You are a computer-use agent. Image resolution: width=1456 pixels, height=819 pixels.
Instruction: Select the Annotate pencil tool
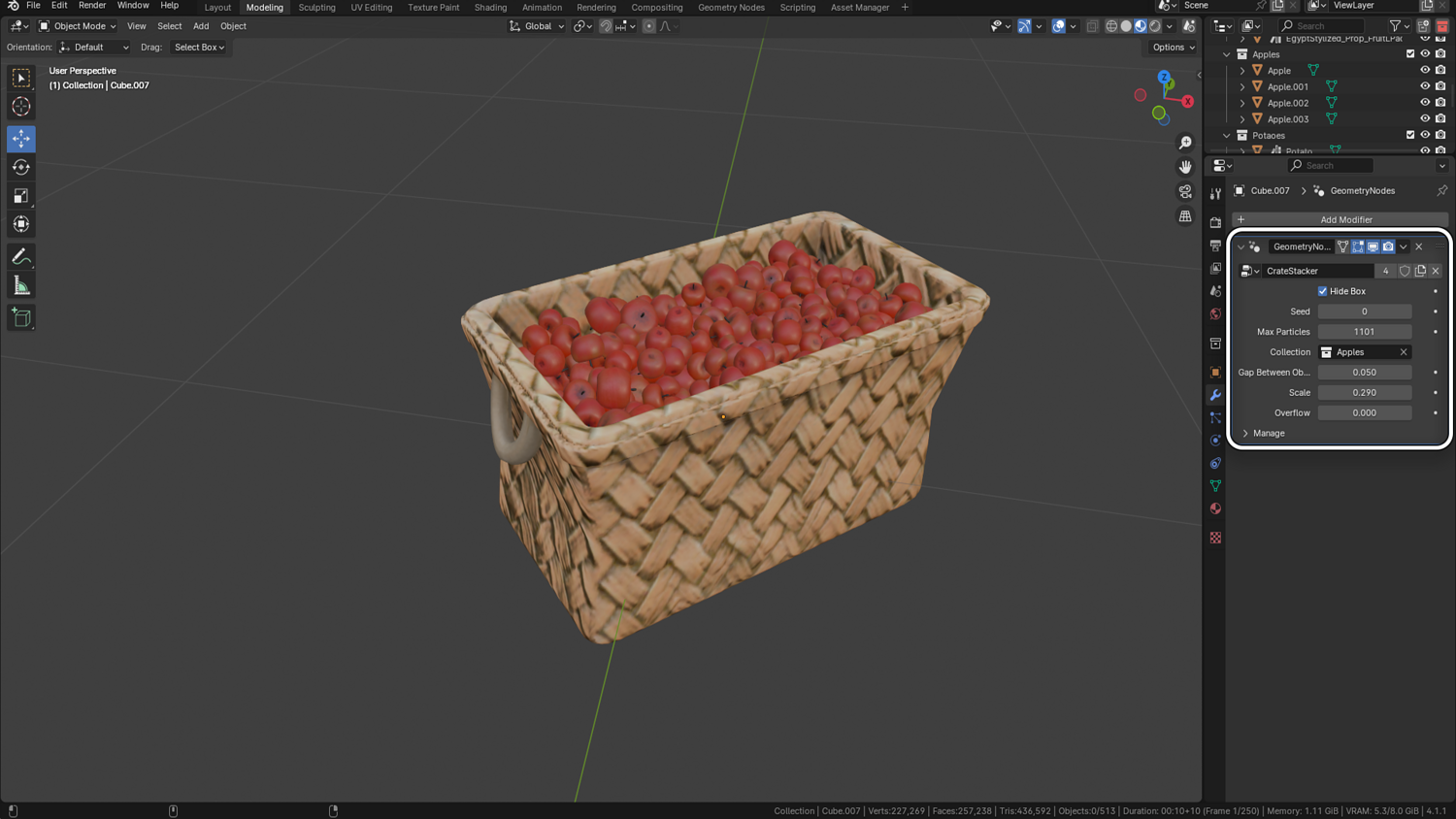coord(21,257)
